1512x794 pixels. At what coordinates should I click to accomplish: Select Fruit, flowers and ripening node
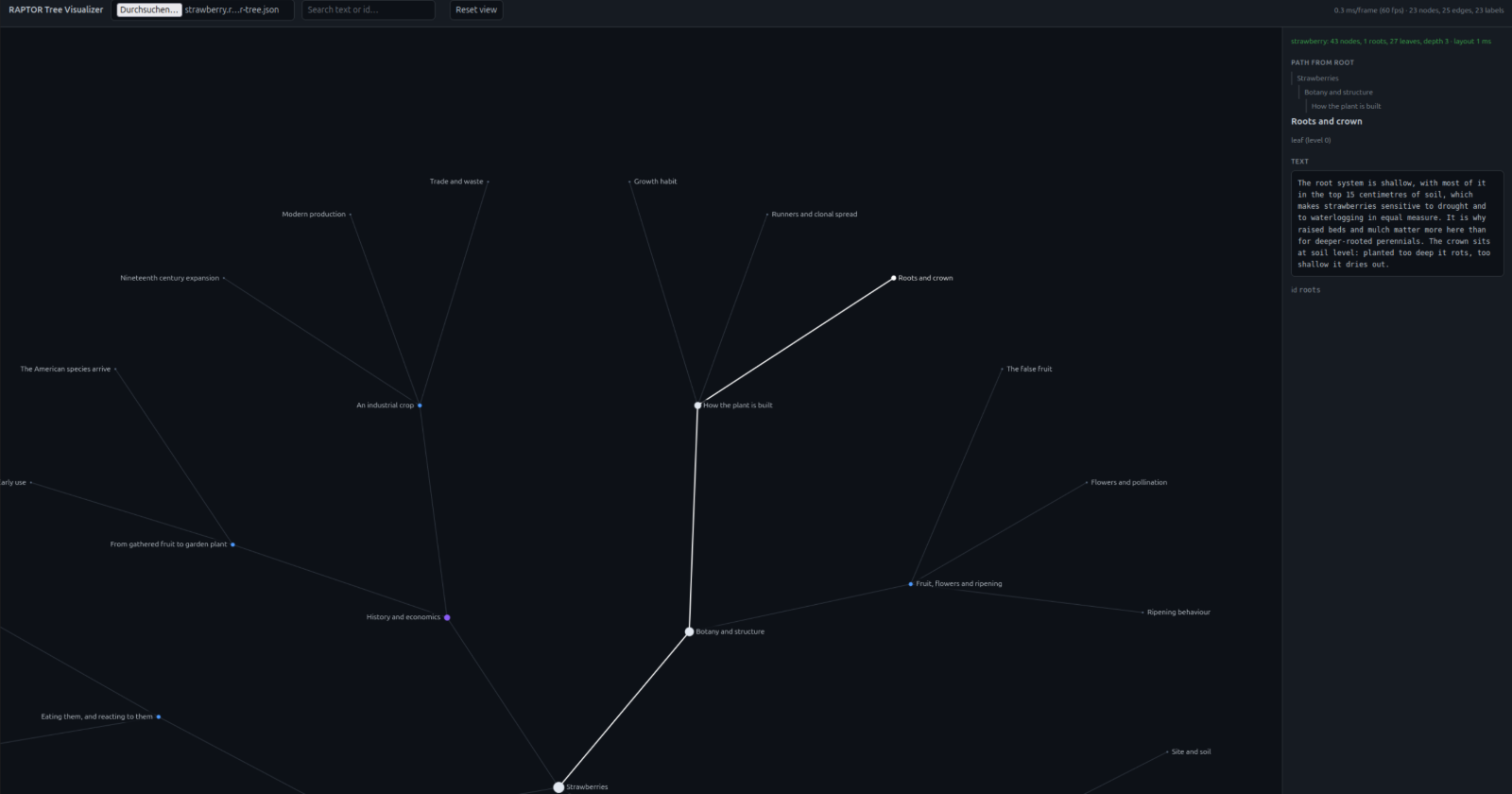point(911,584)
